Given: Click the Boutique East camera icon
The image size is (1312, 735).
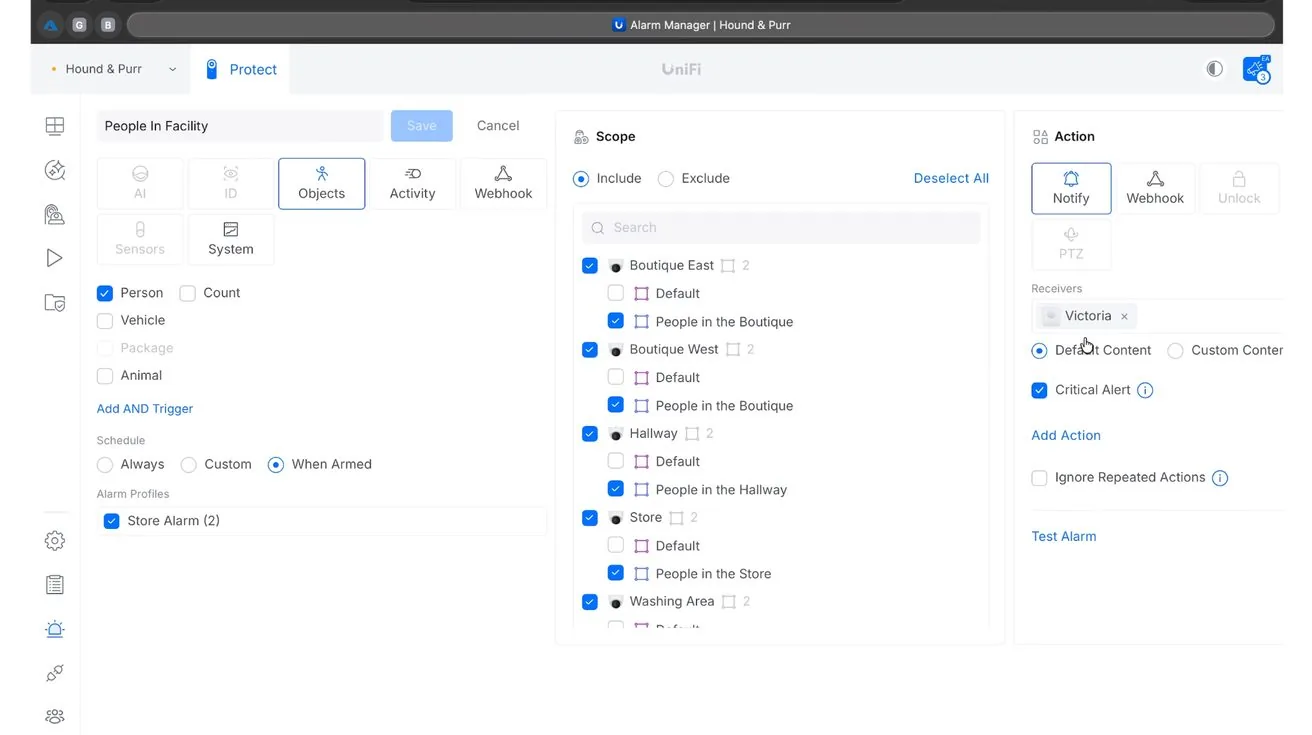Looking at the screenshot, I should coord(616,266).
